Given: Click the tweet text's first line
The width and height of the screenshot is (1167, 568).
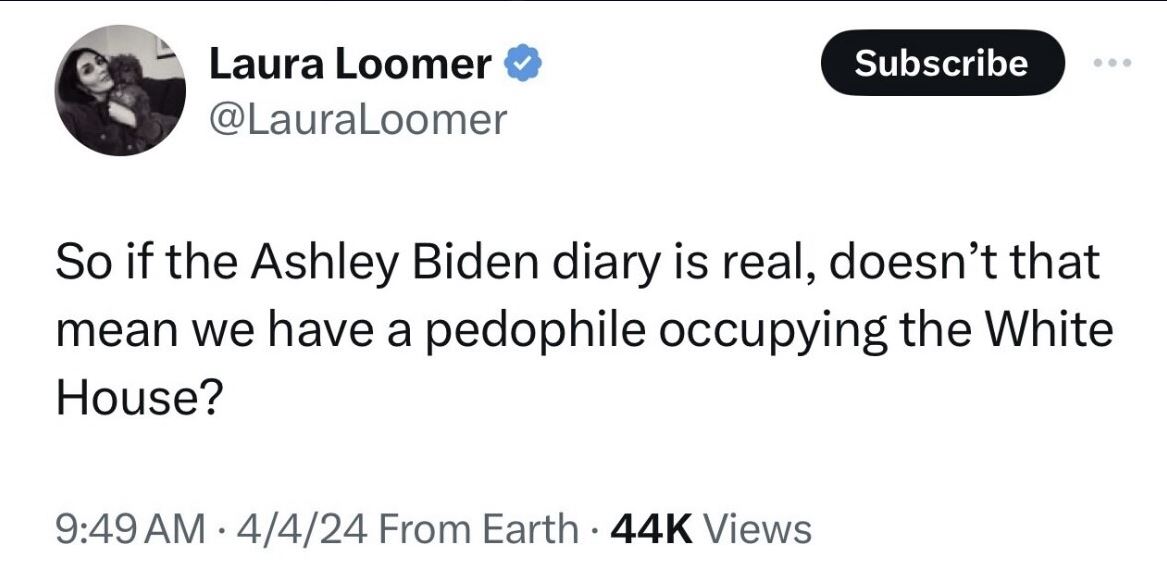Looking at the screenshot, I should [578, 262].
